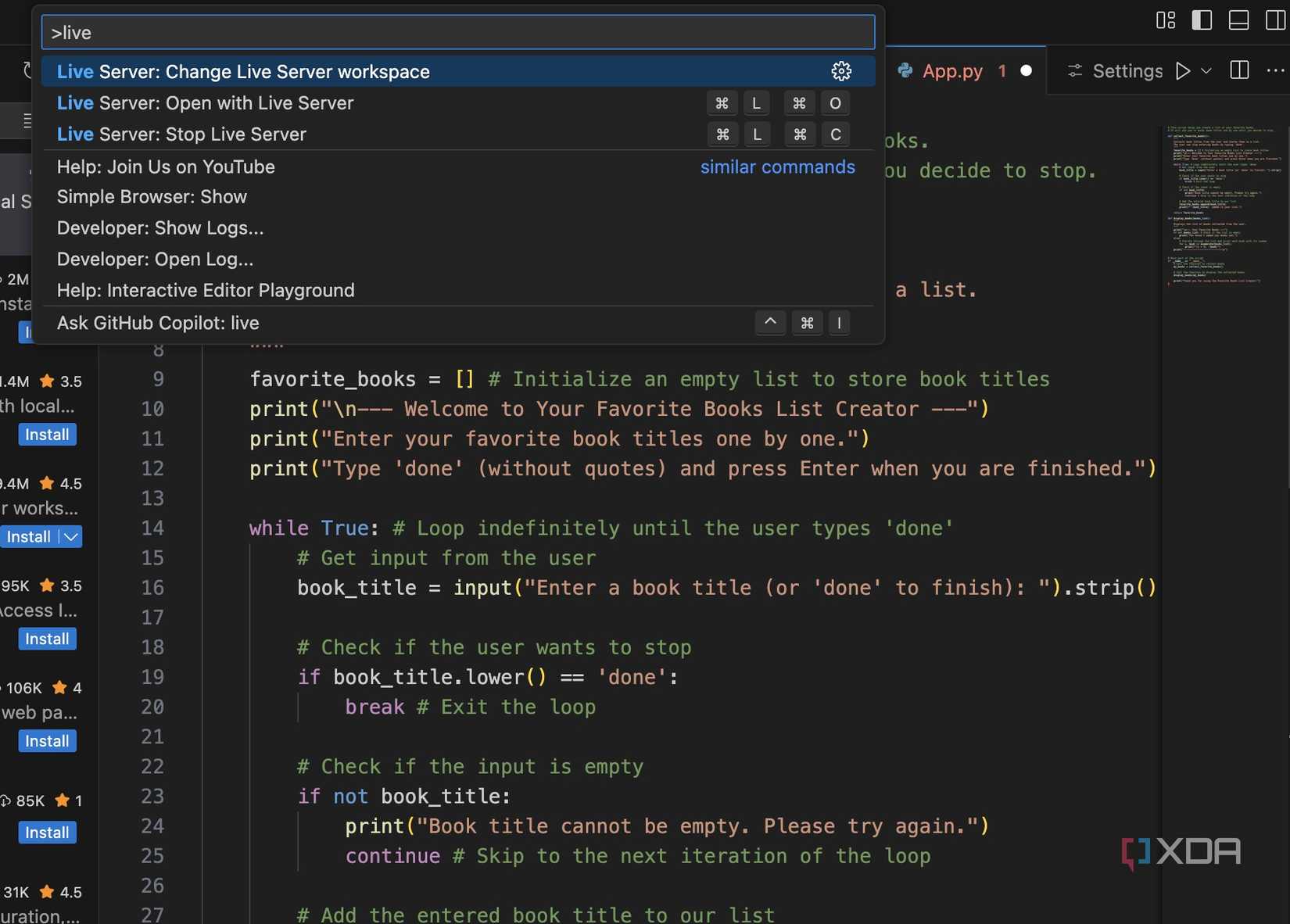Open the editor list hamburger icon
1290x924 pixels.
pos(27,120)
